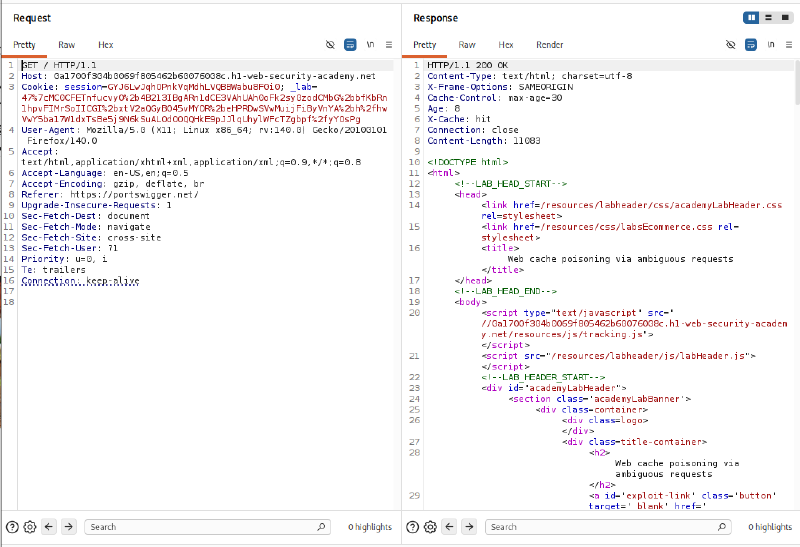Focus the Request search field

pyautogui.click(x=207, y=527)
